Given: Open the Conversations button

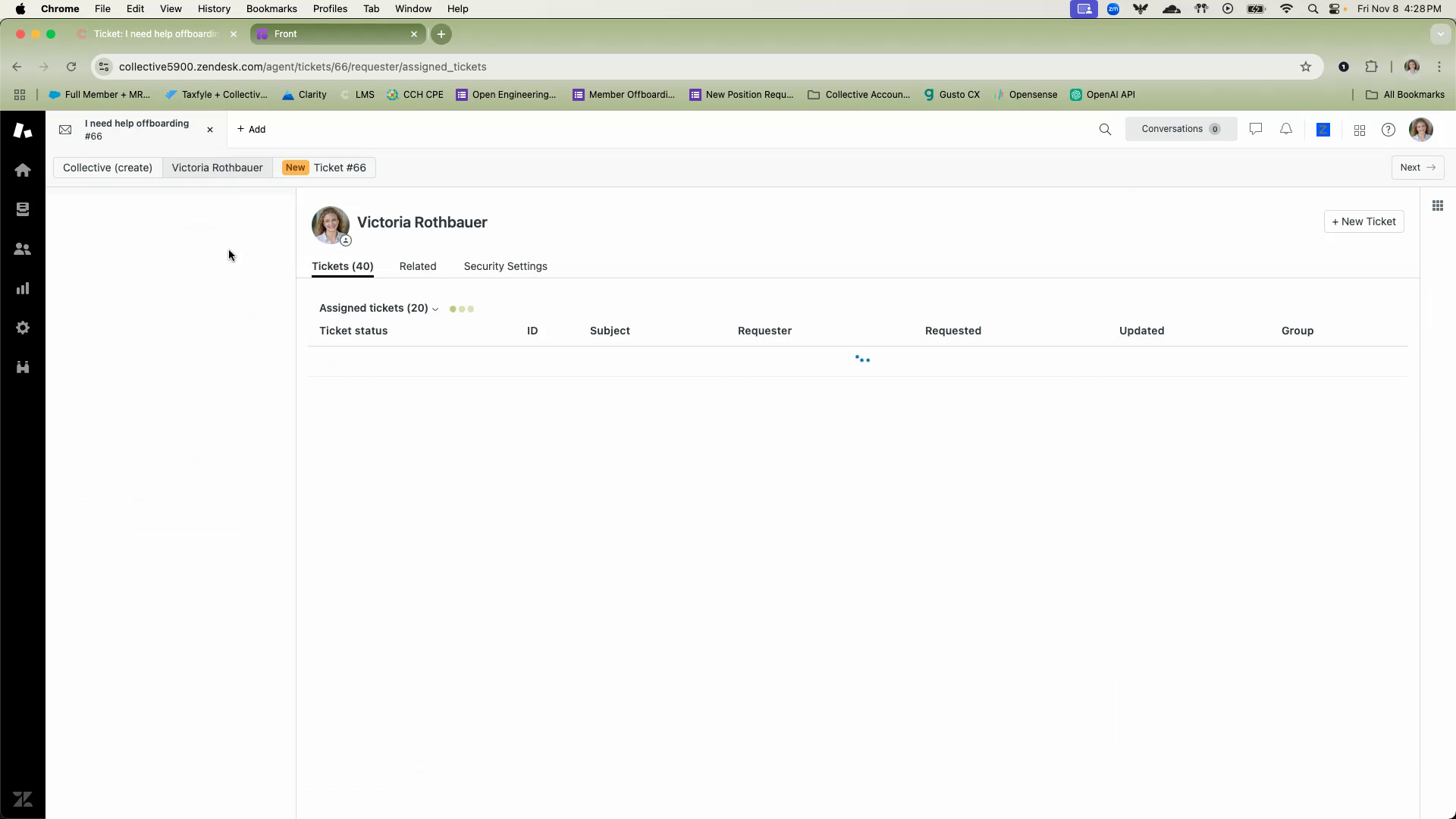Looking at the screenshot, I should [1180, 129].
